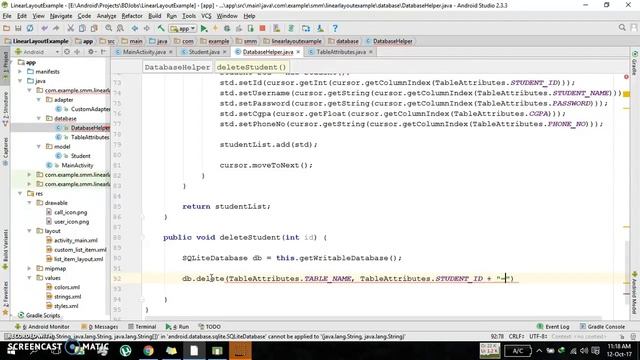Collapse the adapter package node
Screen dimensions: 640x360
coord(39,100)
